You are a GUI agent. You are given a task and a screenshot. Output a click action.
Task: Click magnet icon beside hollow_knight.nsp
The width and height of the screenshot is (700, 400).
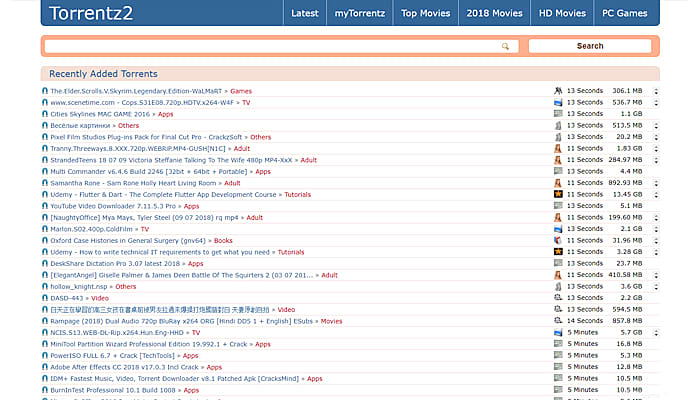(x=45, y=287)
